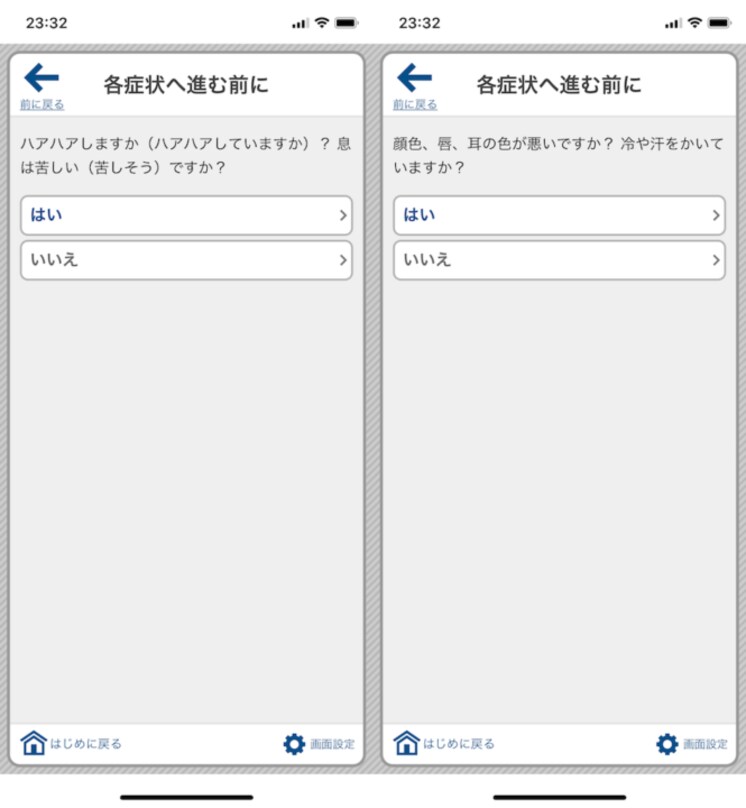Tap chevron on left screen's いいえ row
Screen dimensions: 746x808
click(343, 260)
